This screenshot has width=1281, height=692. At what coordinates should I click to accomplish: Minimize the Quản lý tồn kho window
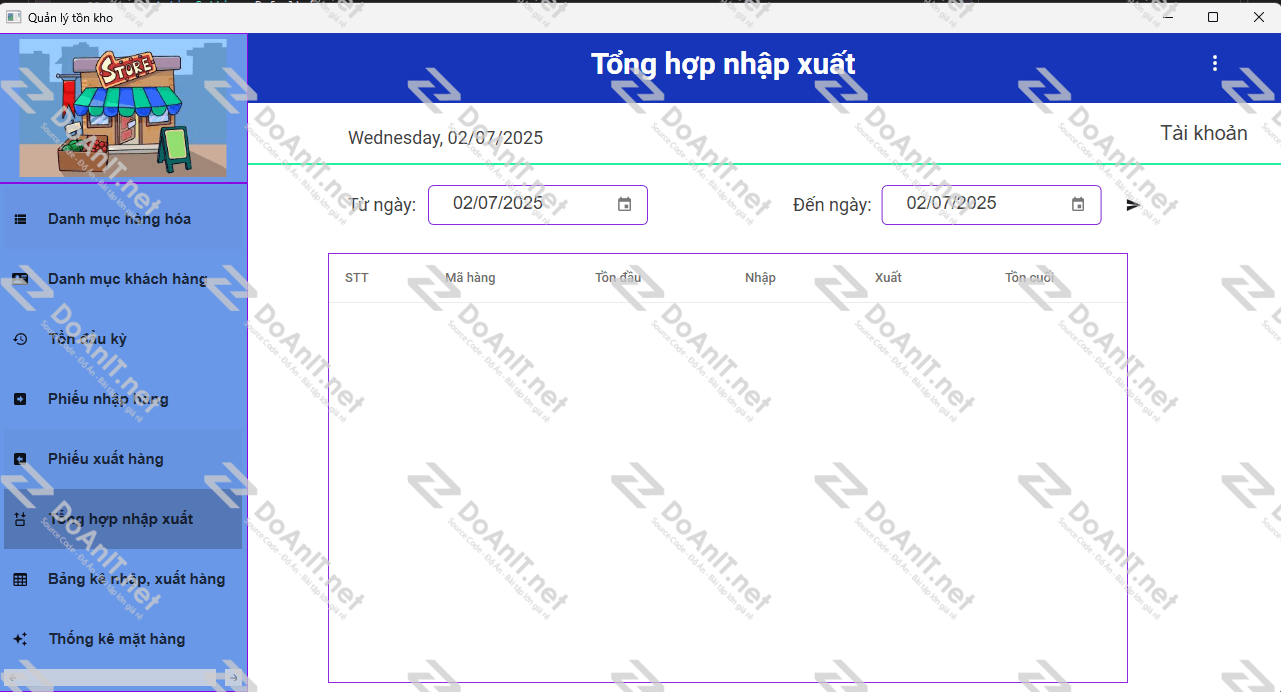pyautogui.click(x=1167, y=17)
